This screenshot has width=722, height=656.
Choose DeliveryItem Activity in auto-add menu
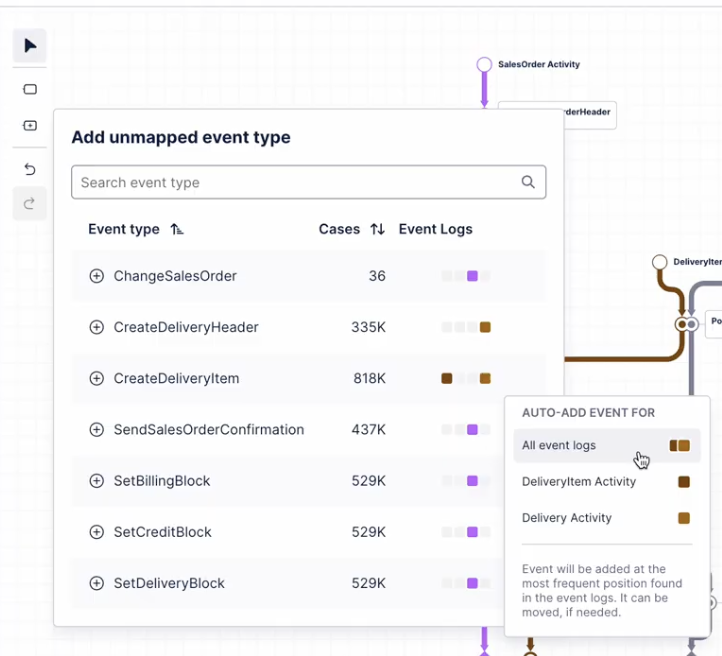point(606,482)
